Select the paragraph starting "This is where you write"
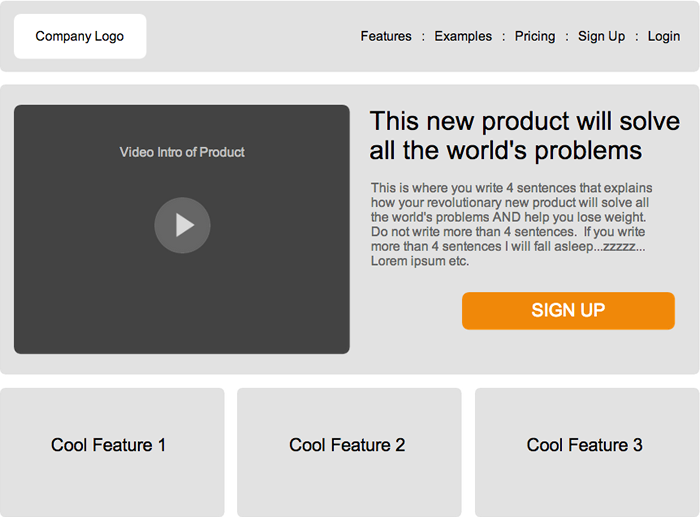Viewport: 700px width, 517px height. coord(511,224)
